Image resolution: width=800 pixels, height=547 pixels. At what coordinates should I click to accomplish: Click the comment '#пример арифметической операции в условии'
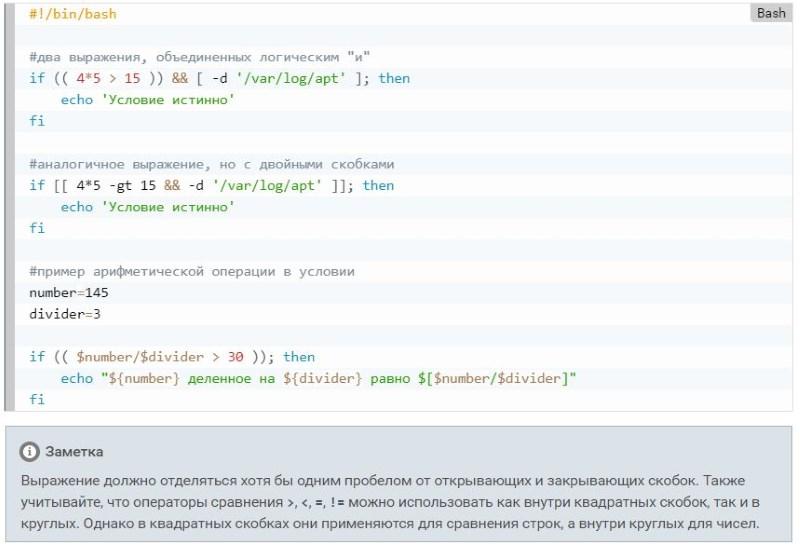192,271
